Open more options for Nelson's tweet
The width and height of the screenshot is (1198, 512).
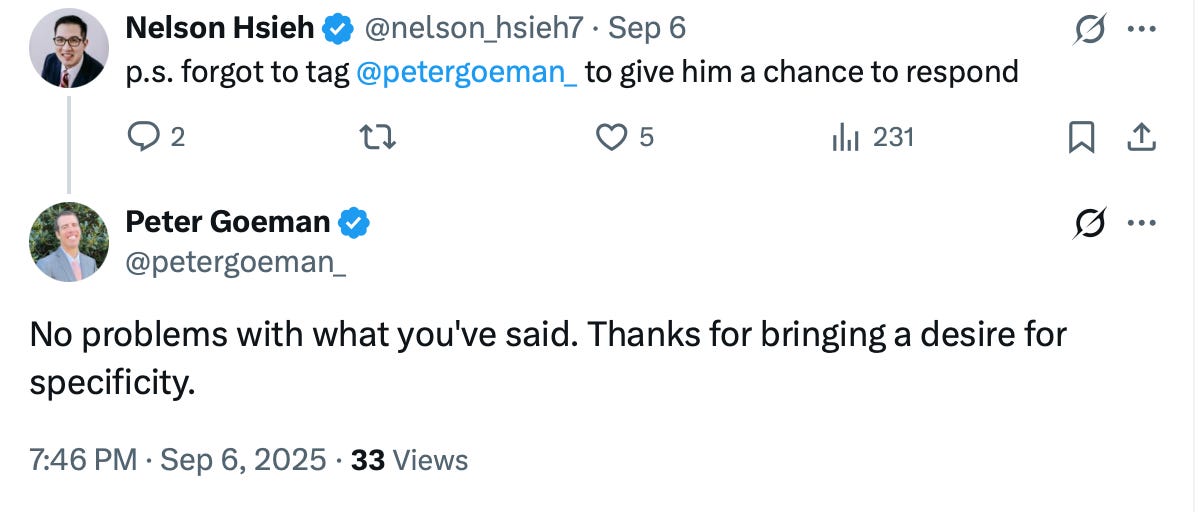(x=1141, y=29)
